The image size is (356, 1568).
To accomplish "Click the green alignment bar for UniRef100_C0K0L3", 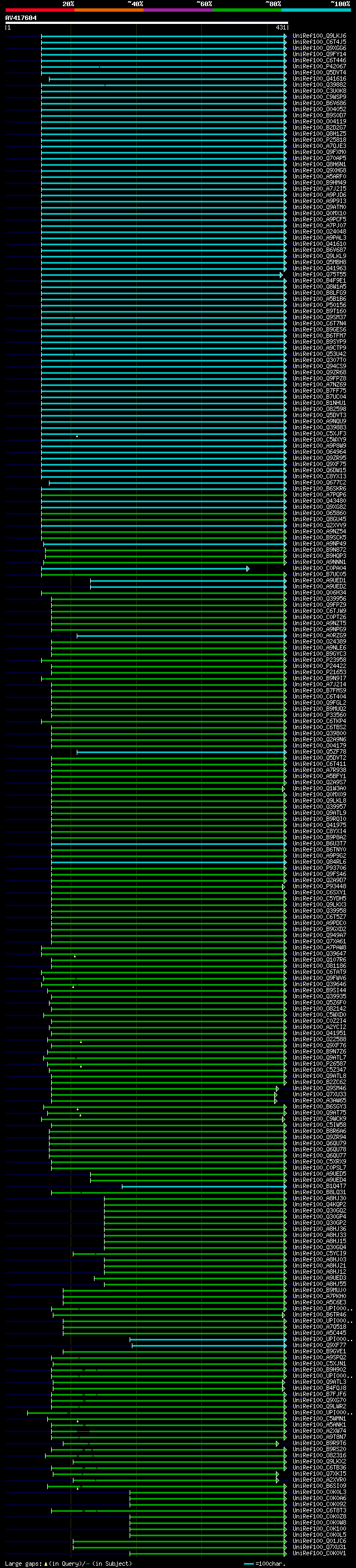I will [x=208, y=1492].
